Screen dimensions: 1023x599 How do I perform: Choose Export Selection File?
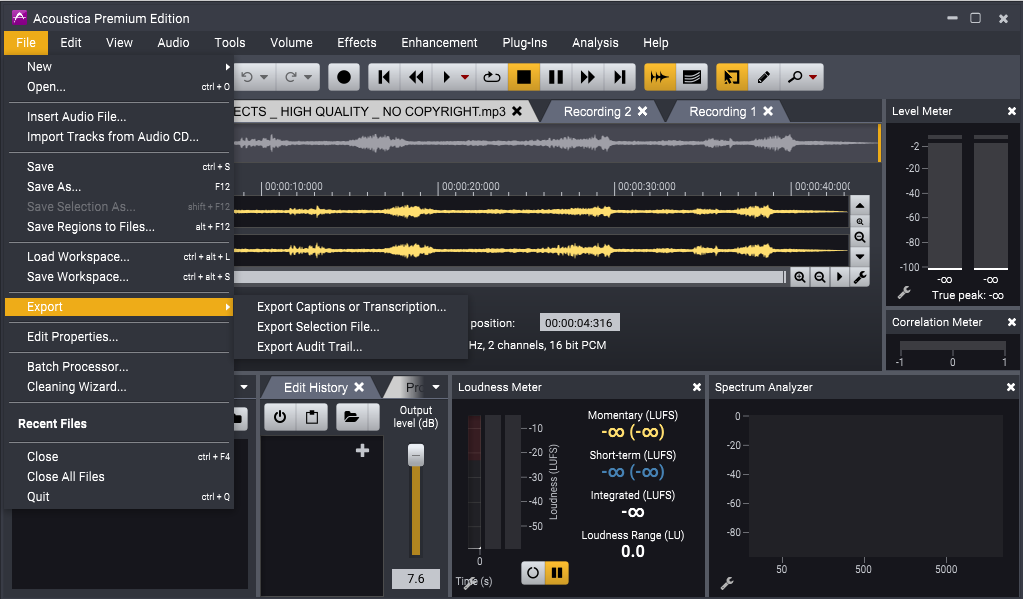pyautogui.click(x=352, y=327)
